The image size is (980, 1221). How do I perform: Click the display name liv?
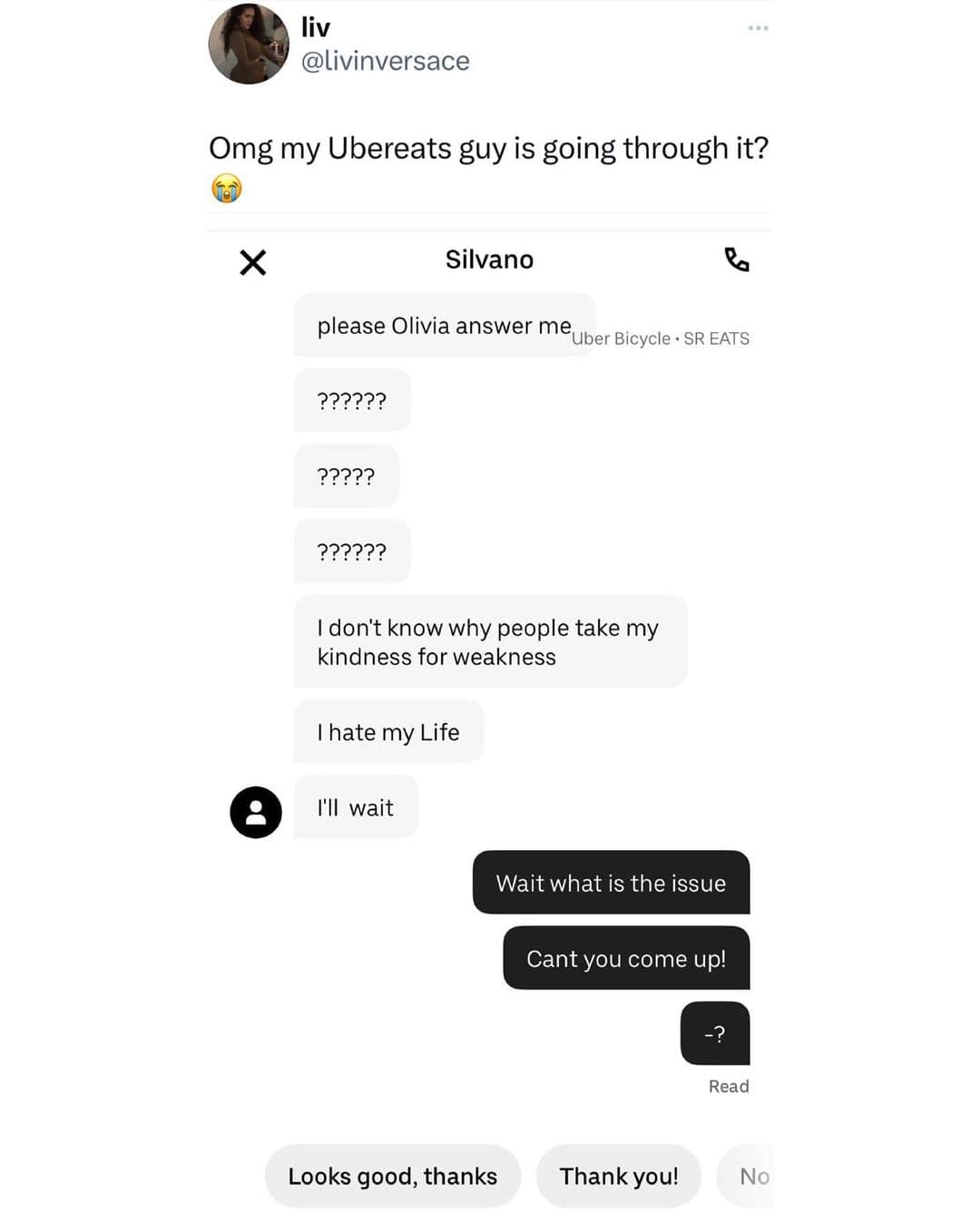(x=316, y=27)
